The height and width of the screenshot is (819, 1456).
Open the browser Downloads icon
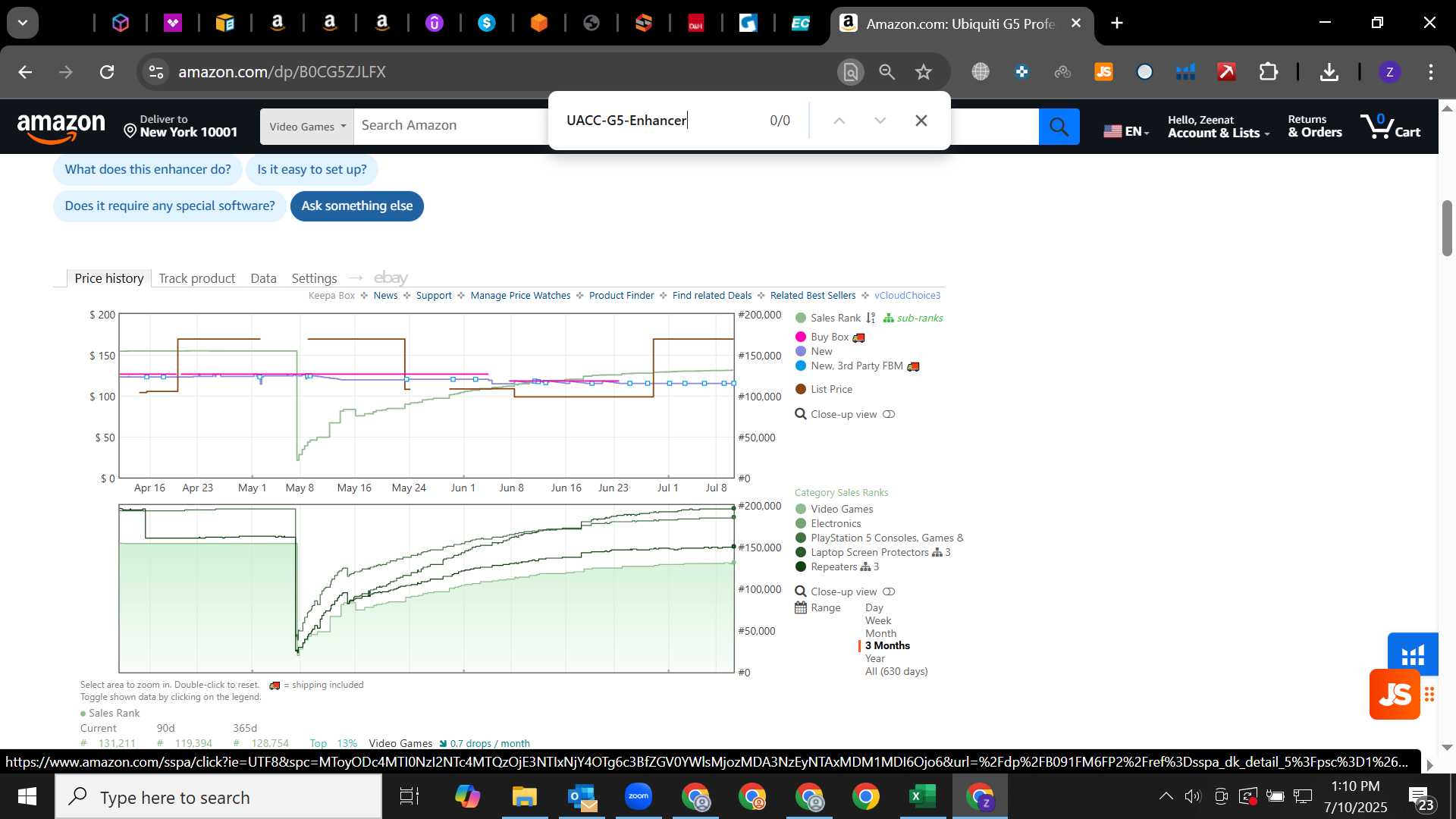pyautogui.click(x=1329, y=72)
